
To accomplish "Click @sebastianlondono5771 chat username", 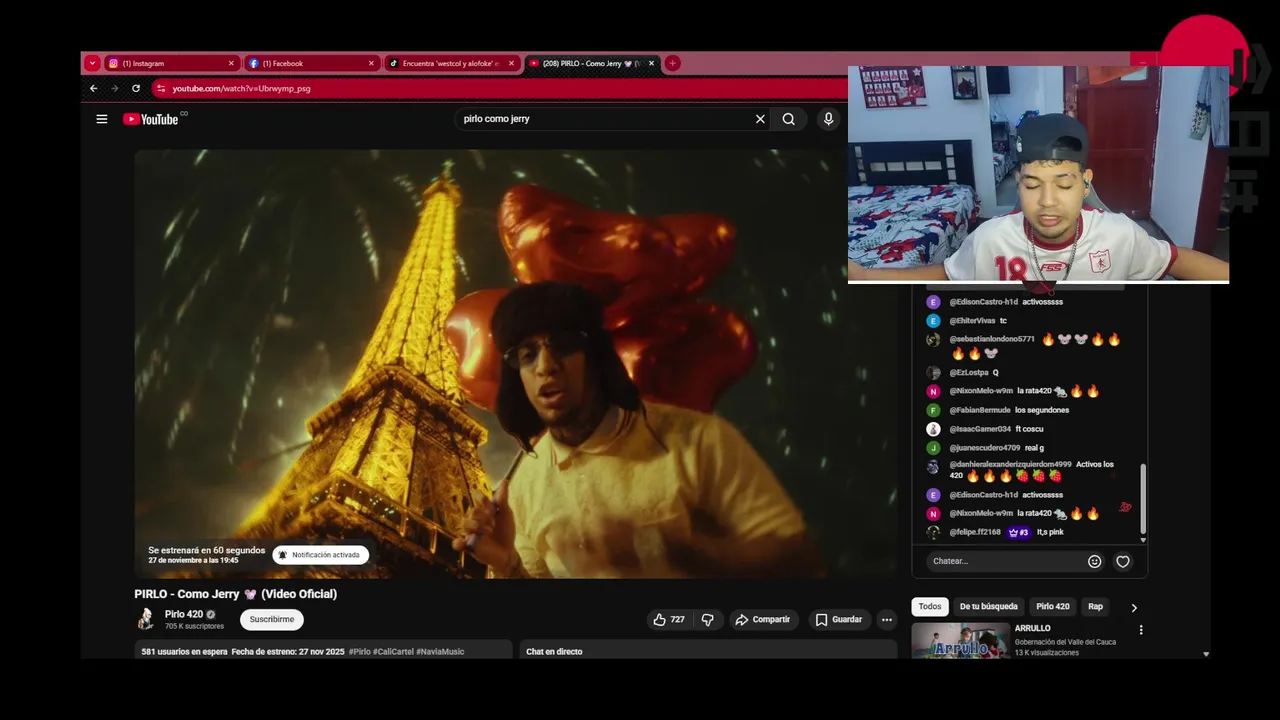I will [x=992, y=339].
